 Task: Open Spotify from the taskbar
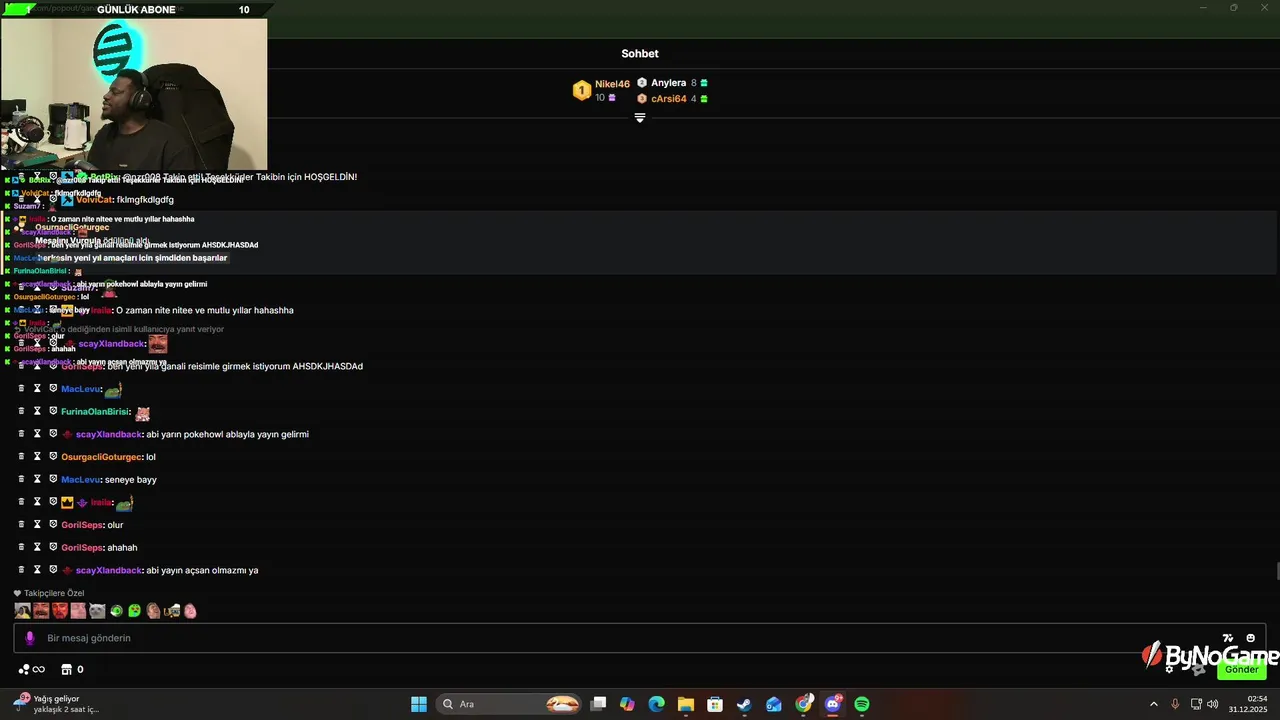tap(862, 704)
